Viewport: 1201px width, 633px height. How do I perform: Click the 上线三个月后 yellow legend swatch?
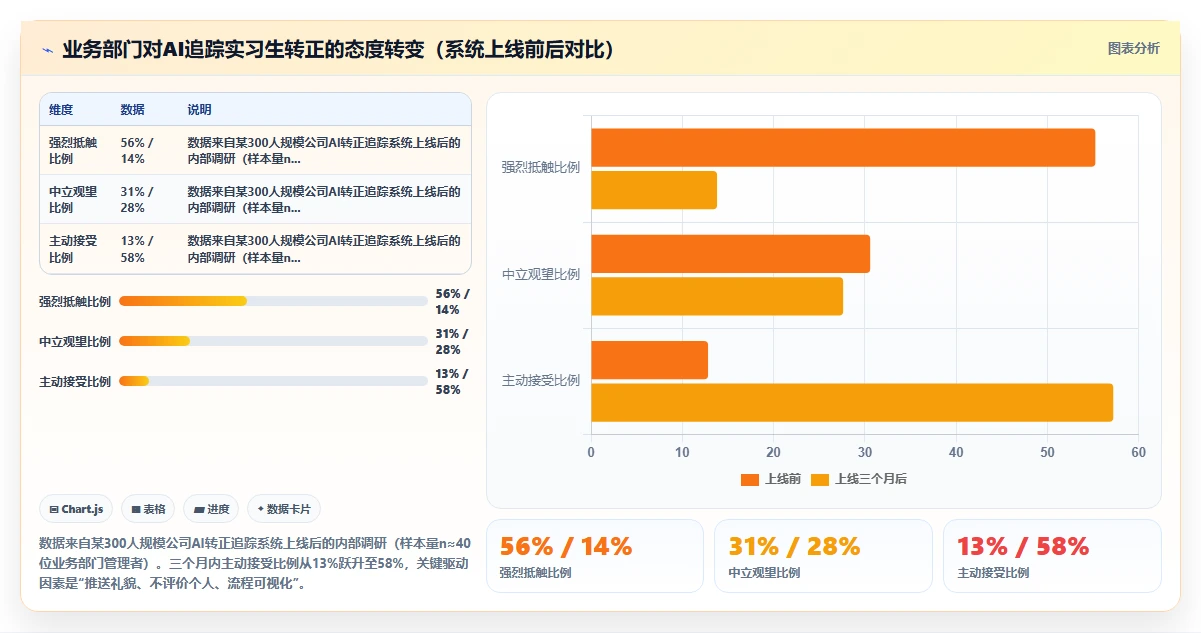pyautogui.click(x=820, y=479)
